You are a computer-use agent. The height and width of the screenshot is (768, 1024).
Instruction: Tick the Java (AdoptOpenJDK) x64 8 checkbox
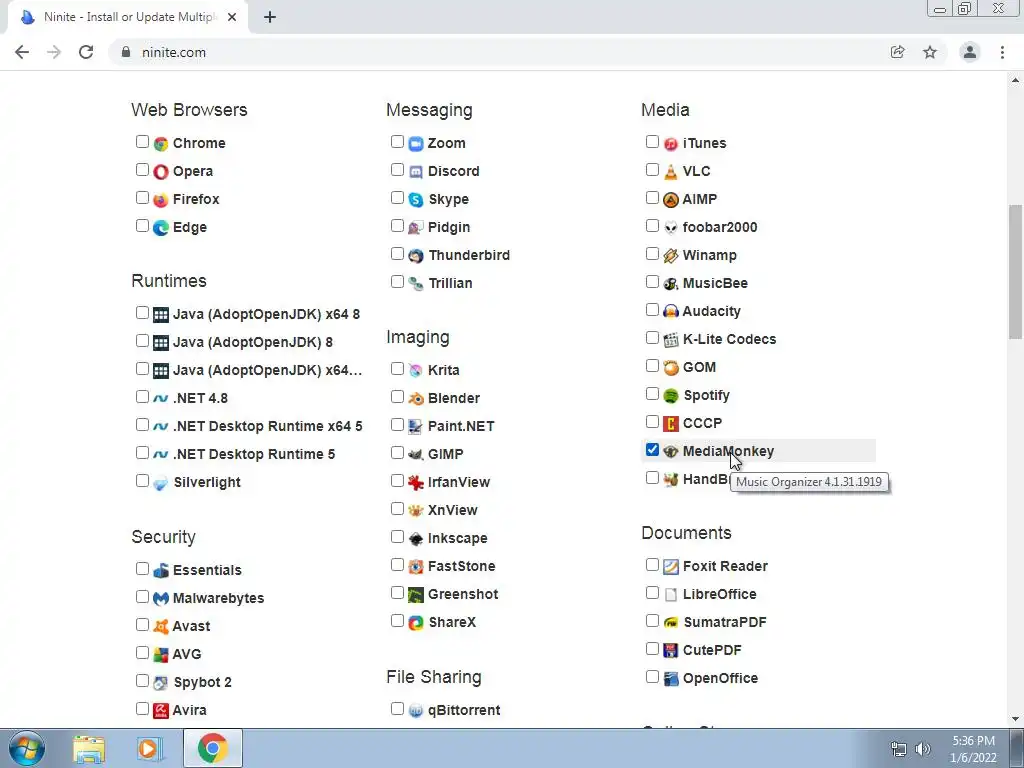click(142, 313)
